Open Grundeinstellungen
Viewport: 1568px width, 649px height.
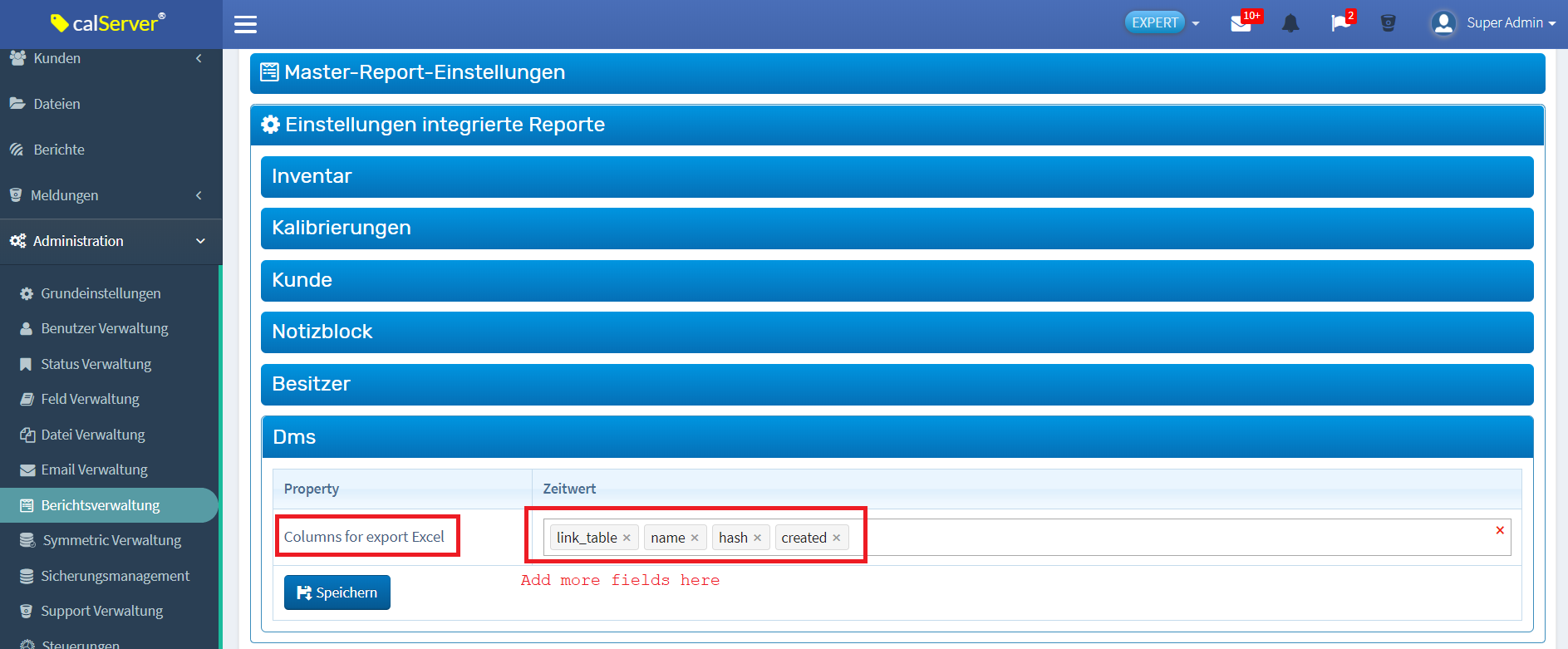pyautogui.click(x=101, y=293)
